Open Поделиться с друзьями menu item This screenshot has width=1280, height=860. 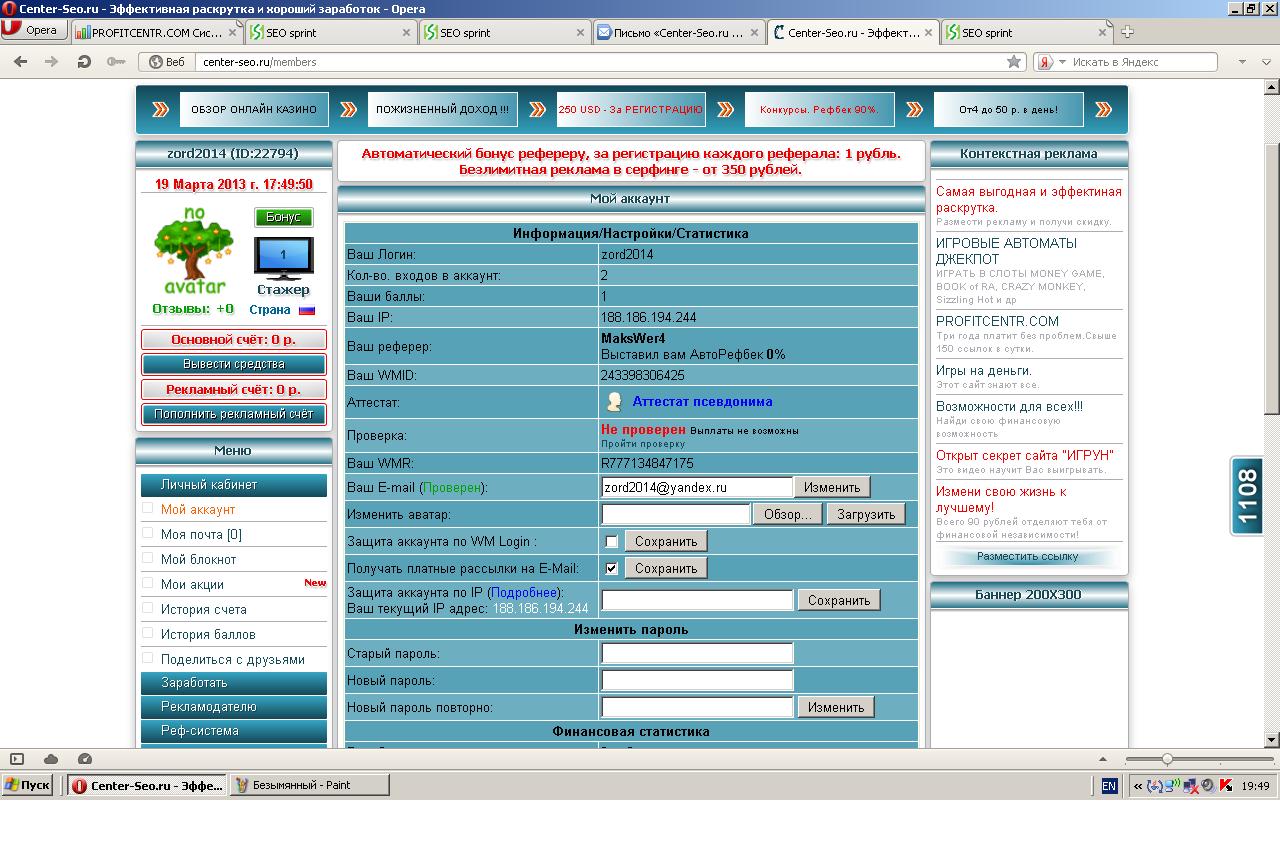coord(233,660)
